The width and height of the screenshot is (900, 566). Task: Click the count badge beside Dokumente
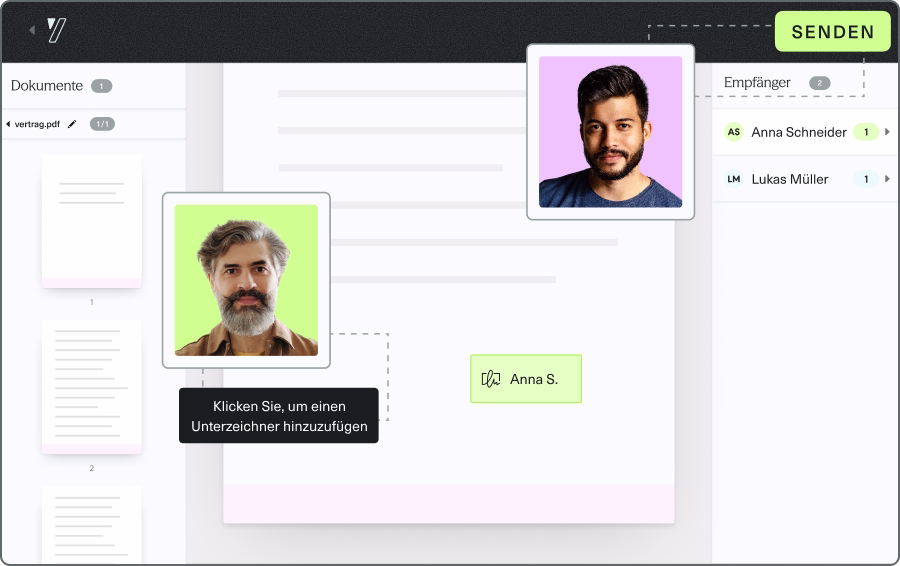(101, 86)
